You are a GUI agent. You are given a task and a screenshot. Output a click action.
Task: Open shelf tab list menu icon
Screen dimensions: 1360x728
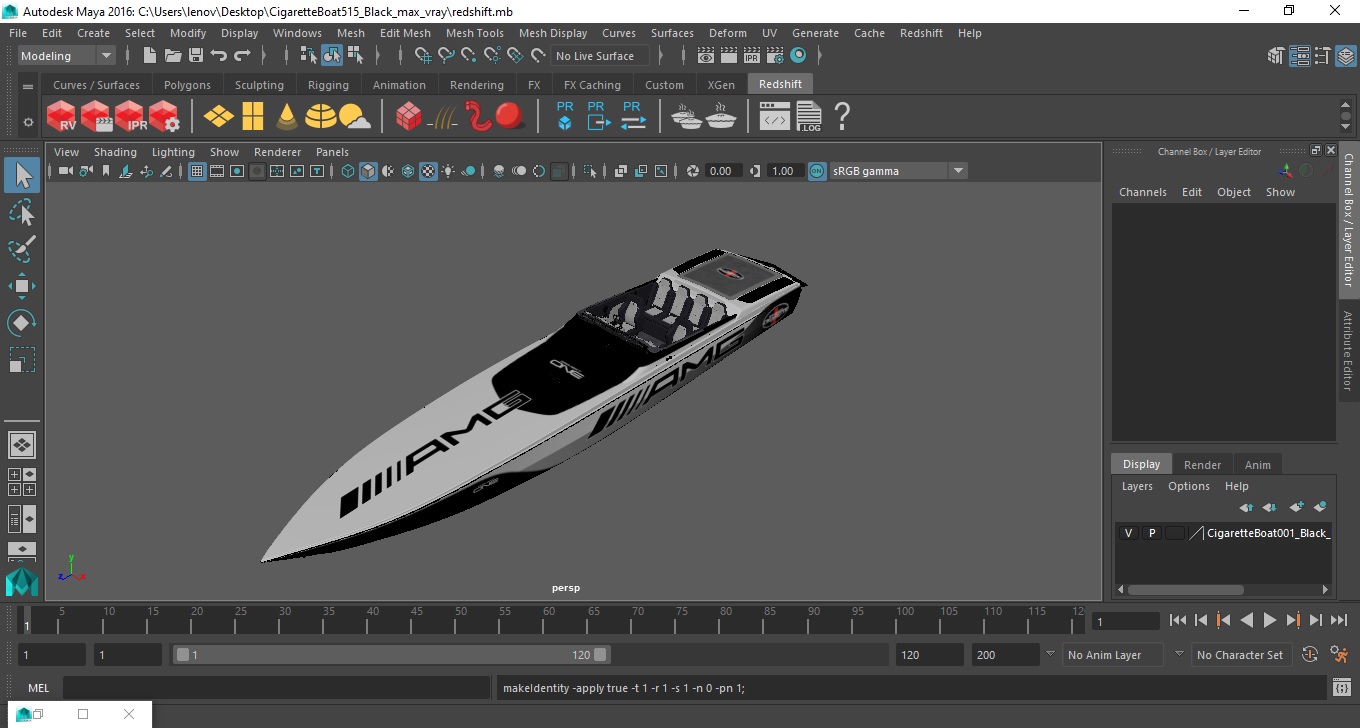(28, 86)
